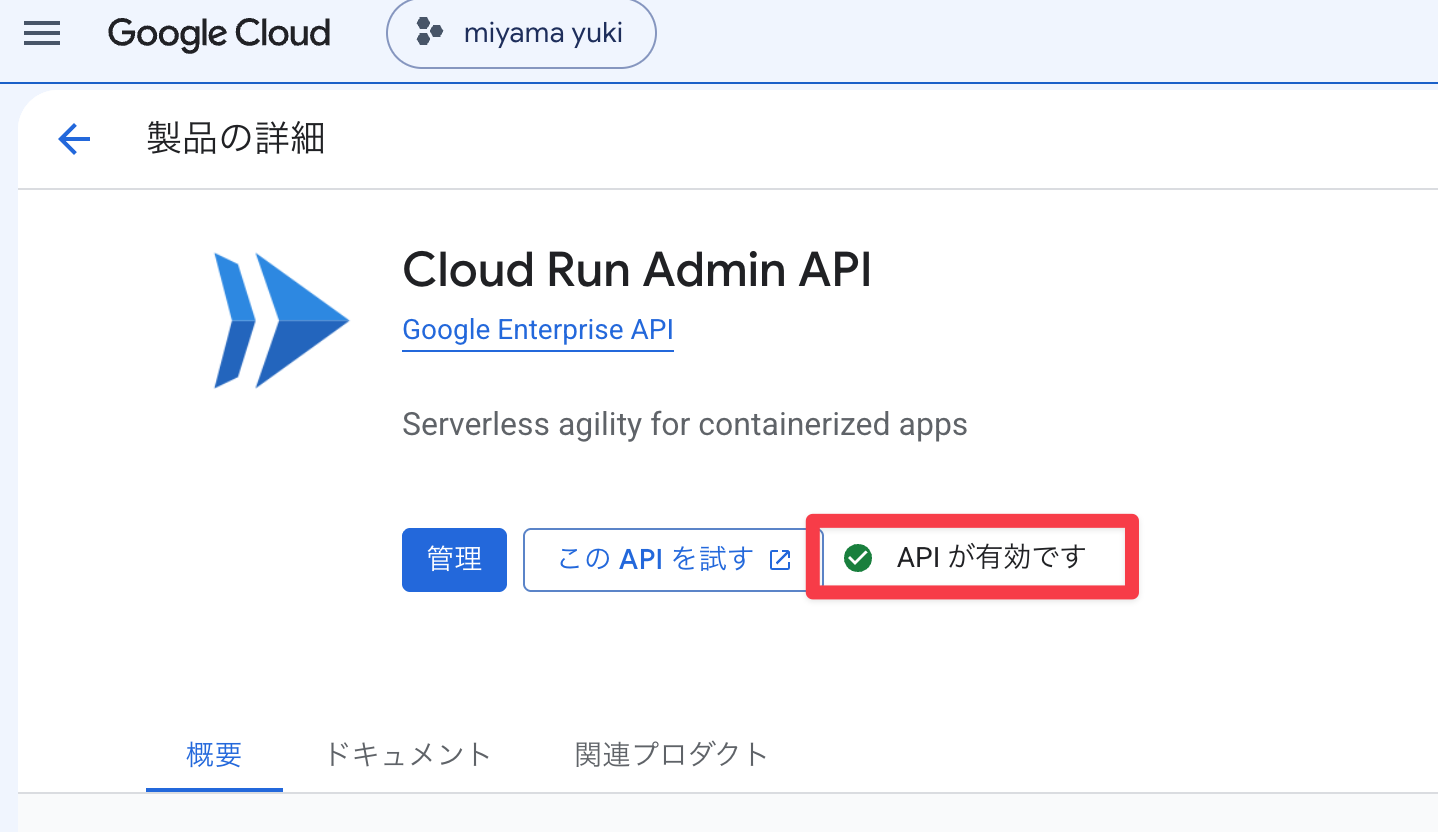
Task: Click the 製品の詳細 page title
Action: tap(236, 139)
